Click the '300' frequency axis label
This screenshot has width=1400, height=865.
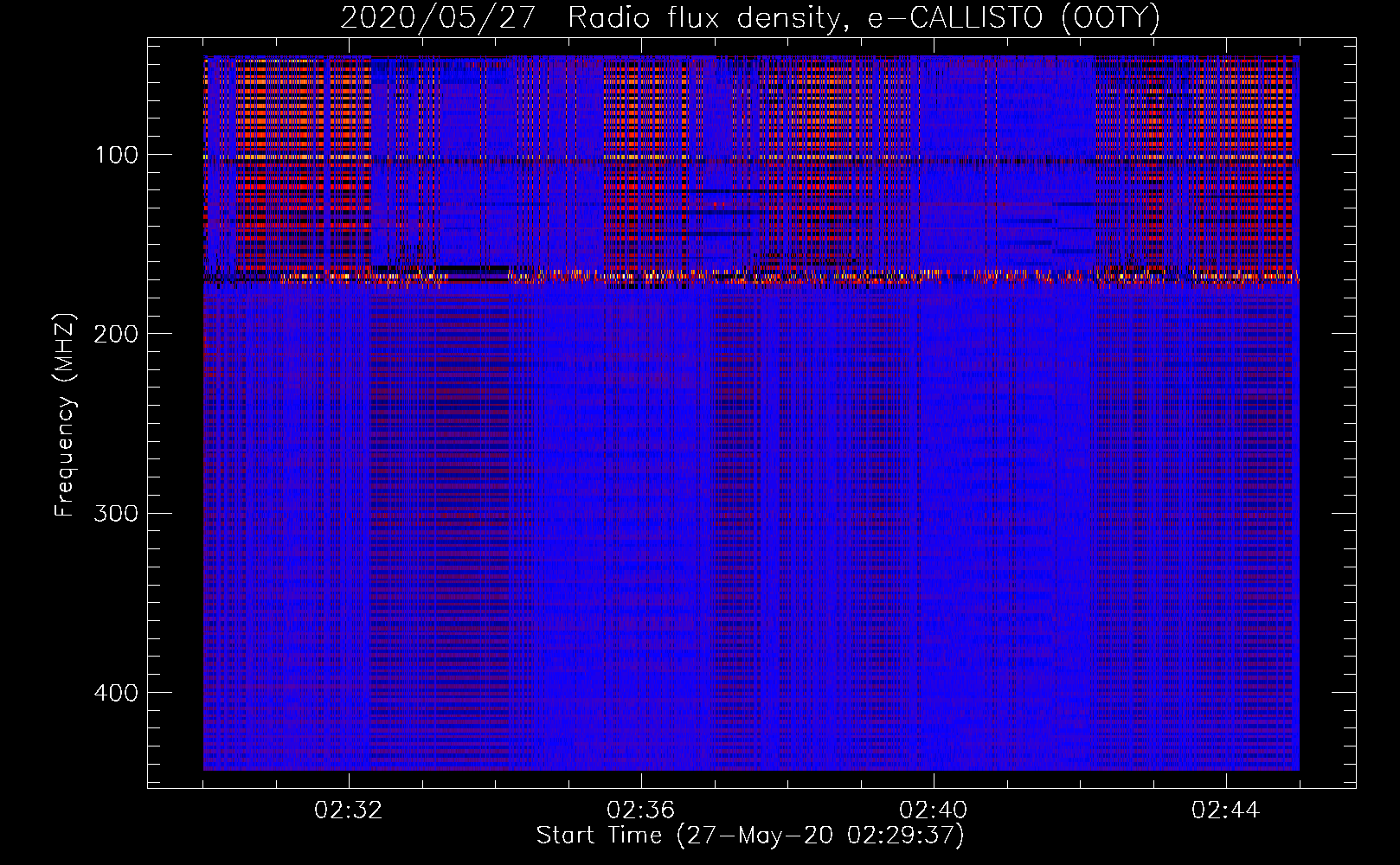(x=117, y=514)
